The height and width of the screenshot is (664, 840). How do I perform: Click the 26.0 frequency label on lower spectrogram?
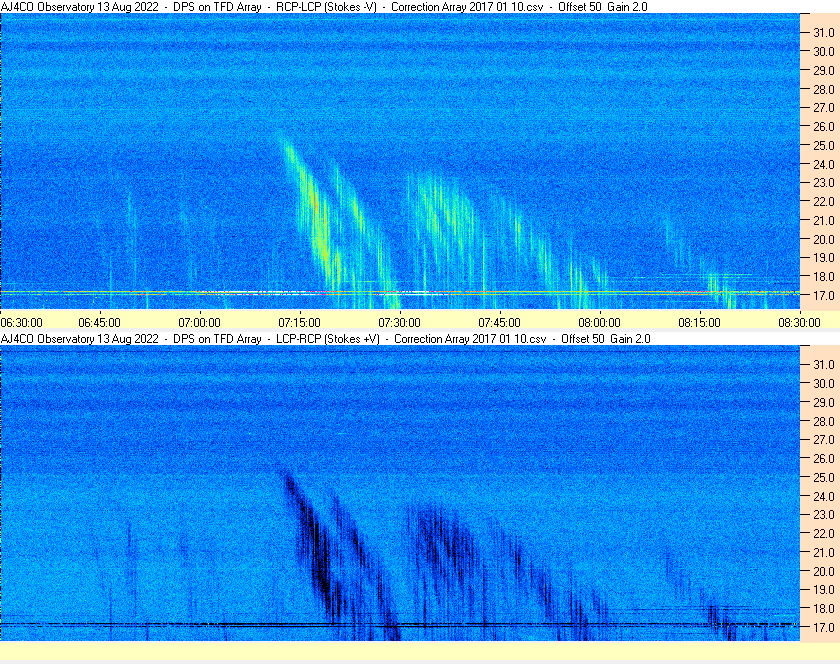click(824, 458)
